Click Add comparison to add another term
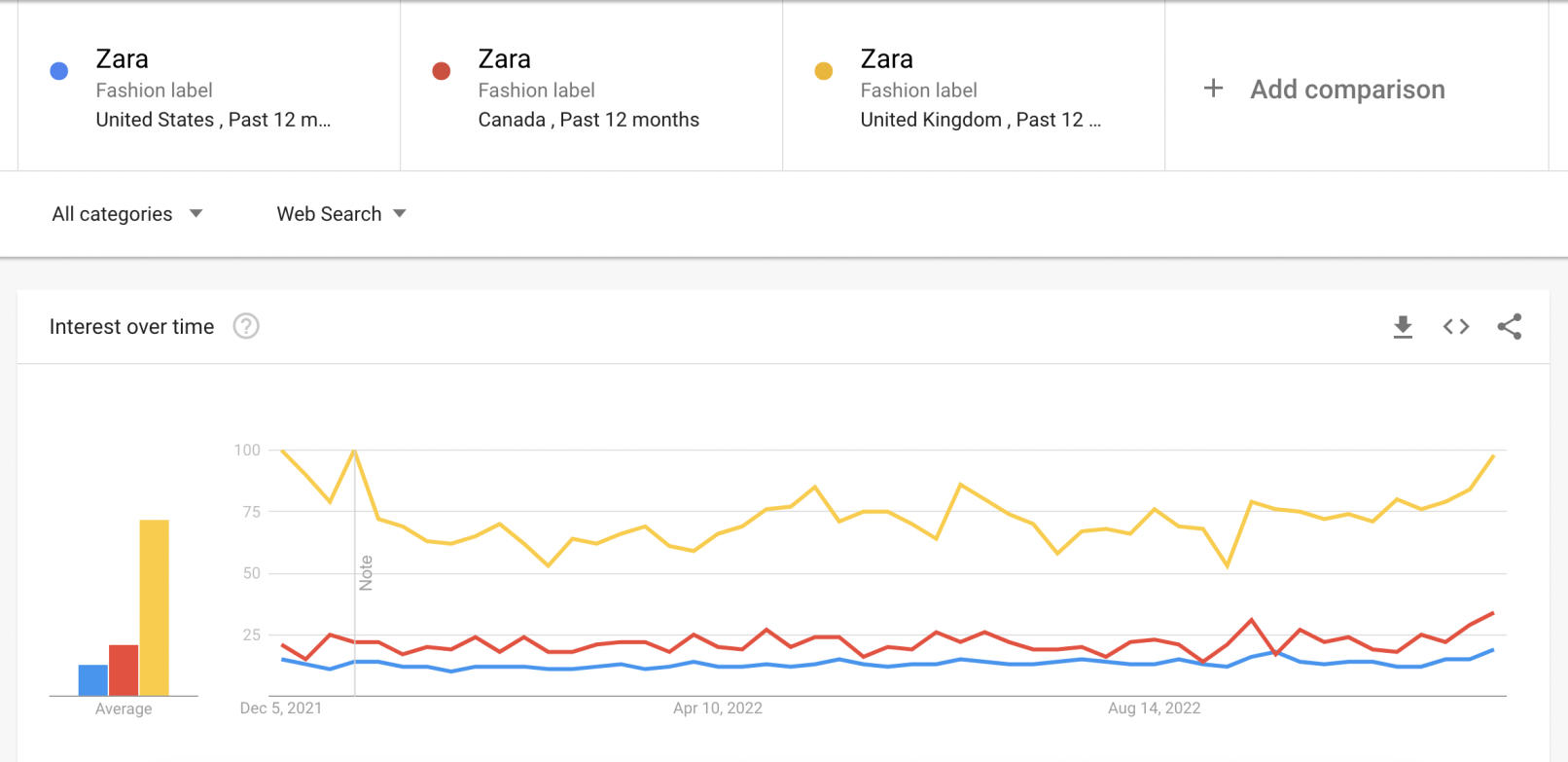 coord(1347,89)
